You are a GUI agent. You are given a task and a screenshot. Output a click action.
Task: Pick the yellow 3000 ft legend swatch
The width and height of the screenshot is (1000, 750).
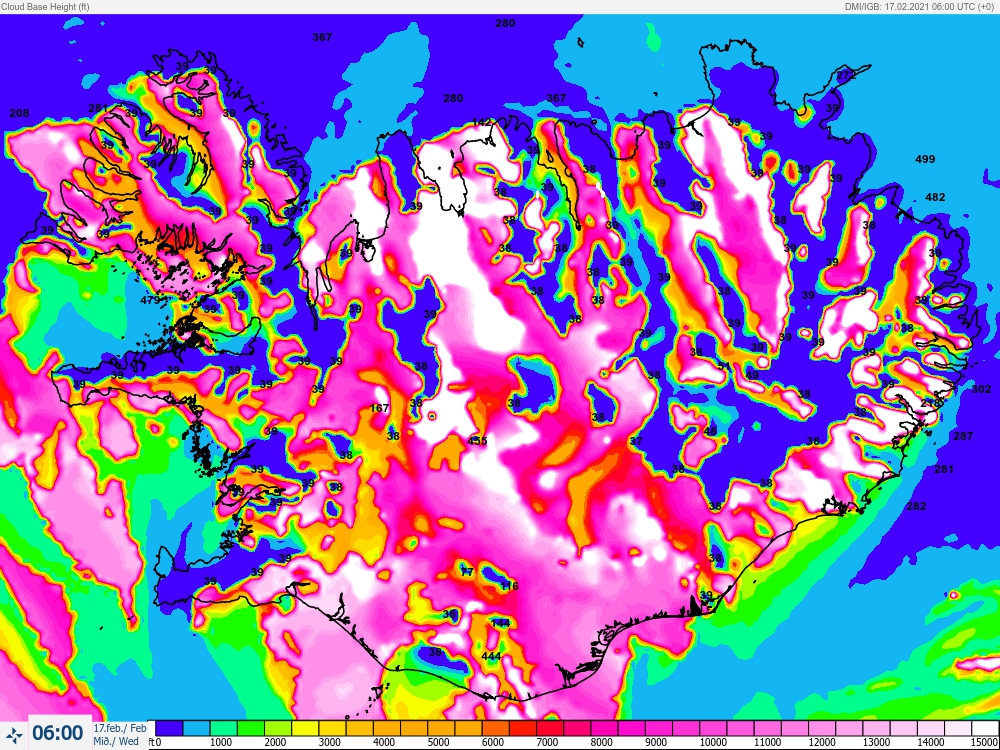(x=332, y=728)
